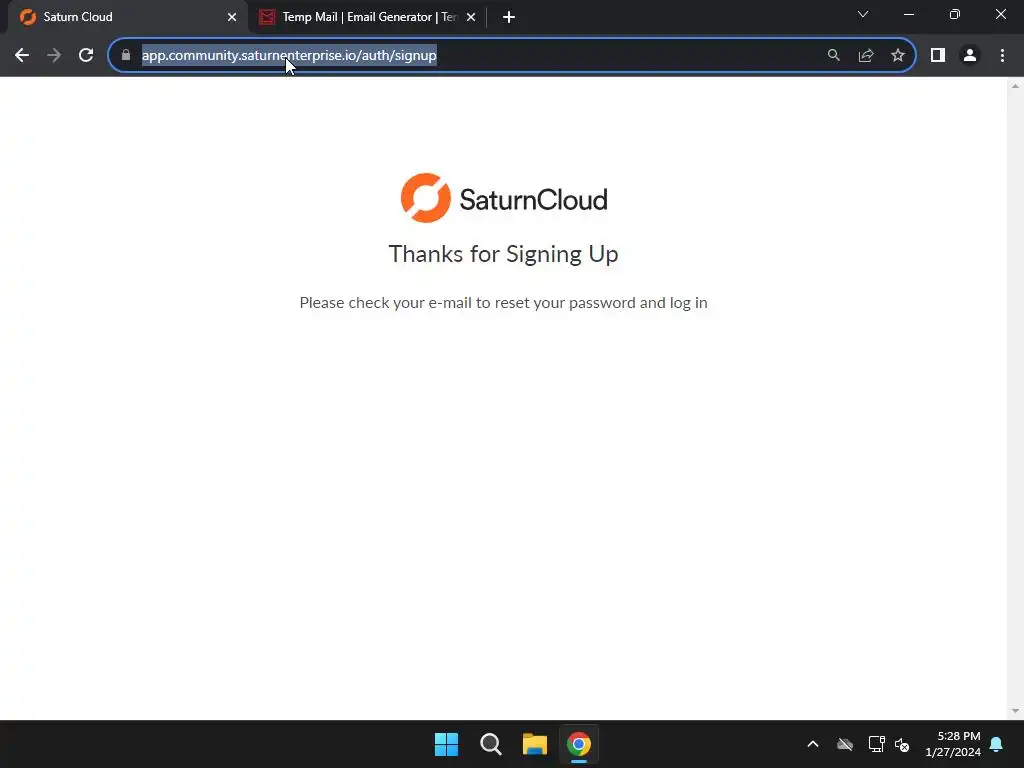Toggle the browser side panel

(938, 56)
